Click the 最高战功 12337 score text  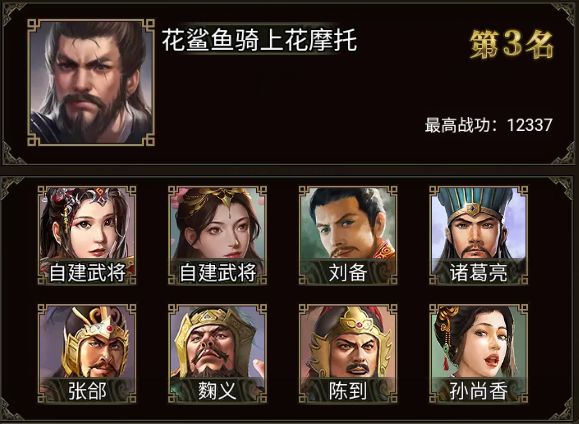click(x=488, y=125)
